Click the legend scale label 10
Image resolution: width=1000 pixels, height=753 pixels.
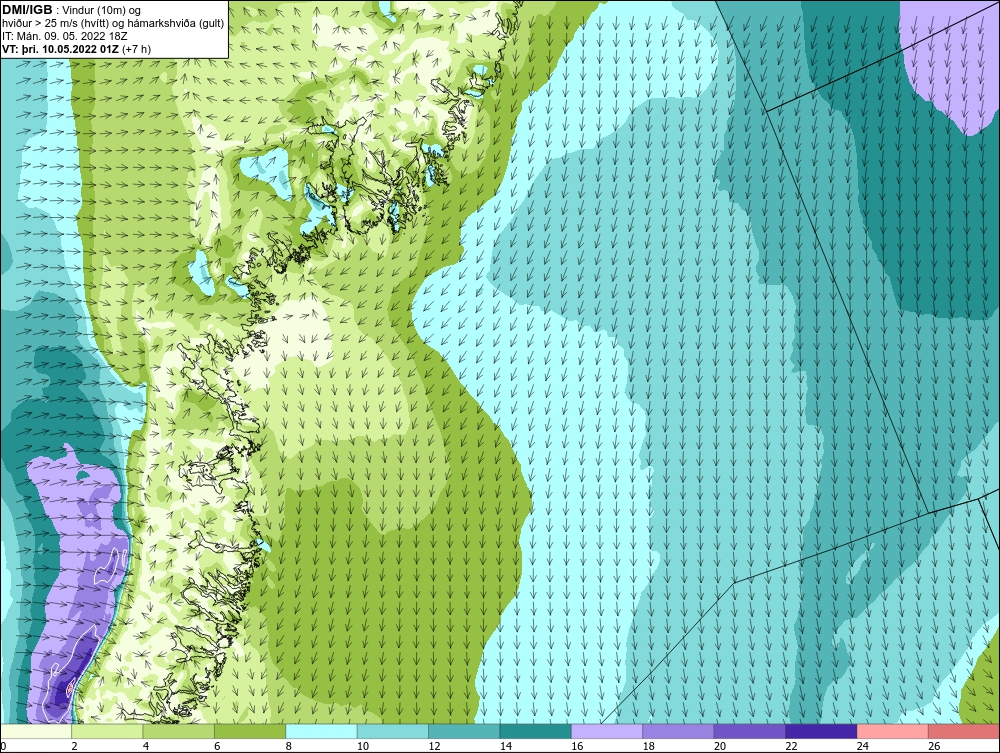click(362, 746)
